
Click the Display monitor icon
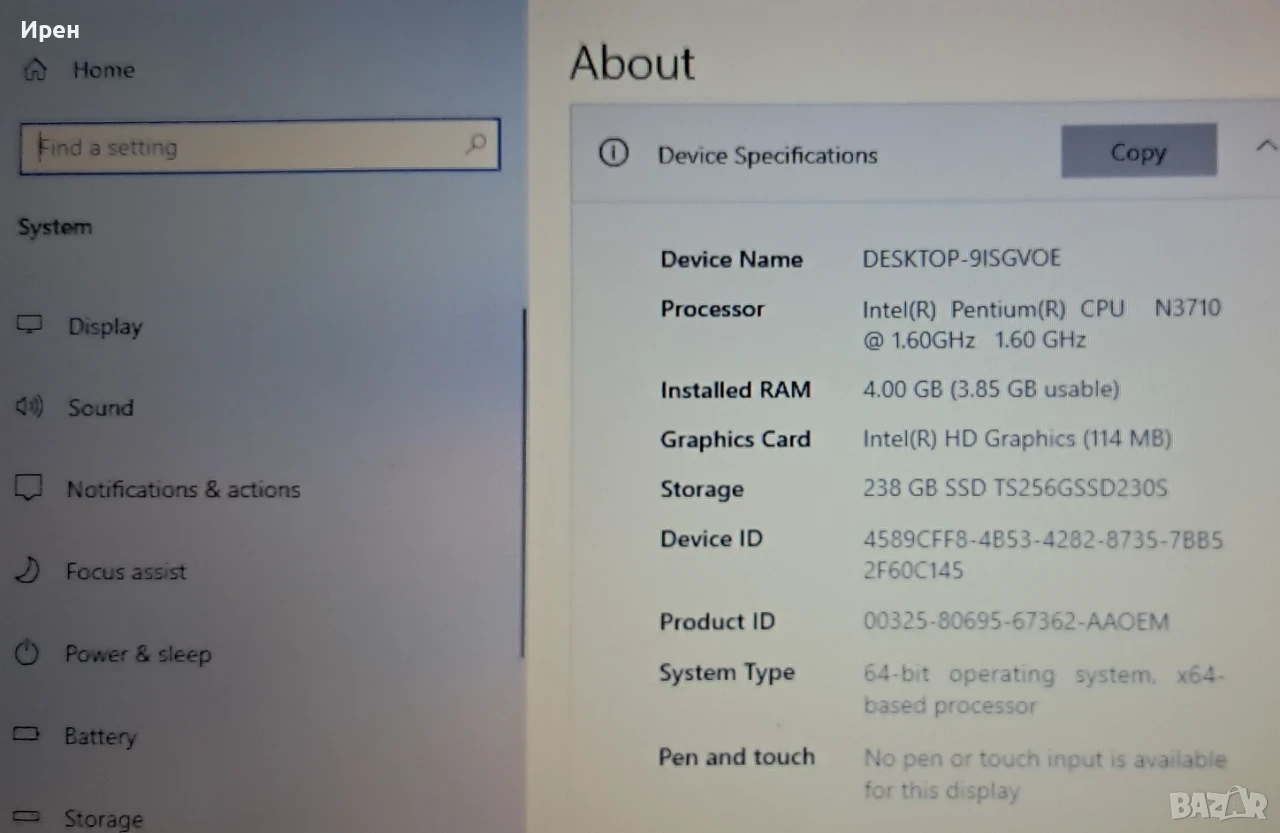(30, 324)
